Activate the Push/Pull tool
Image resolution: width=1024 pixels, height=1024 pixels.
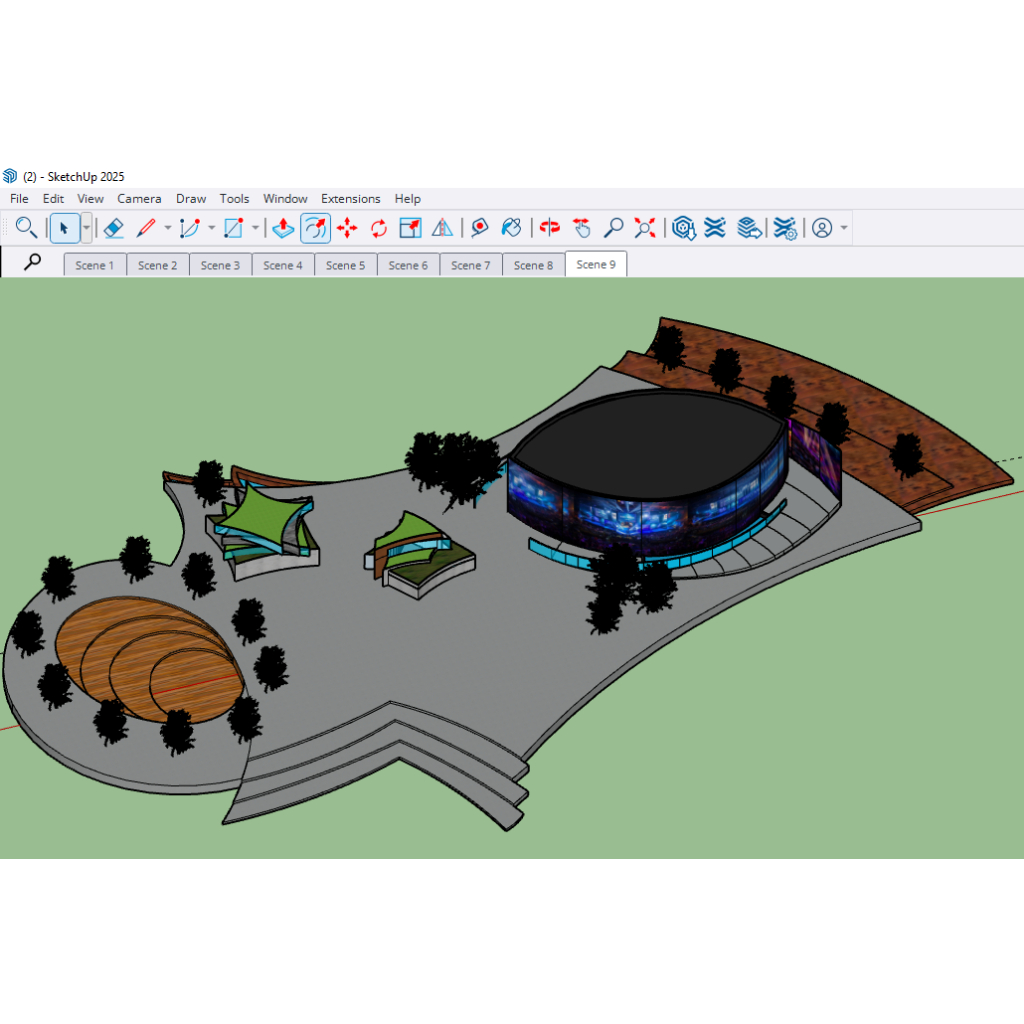[x=283, y=228]
